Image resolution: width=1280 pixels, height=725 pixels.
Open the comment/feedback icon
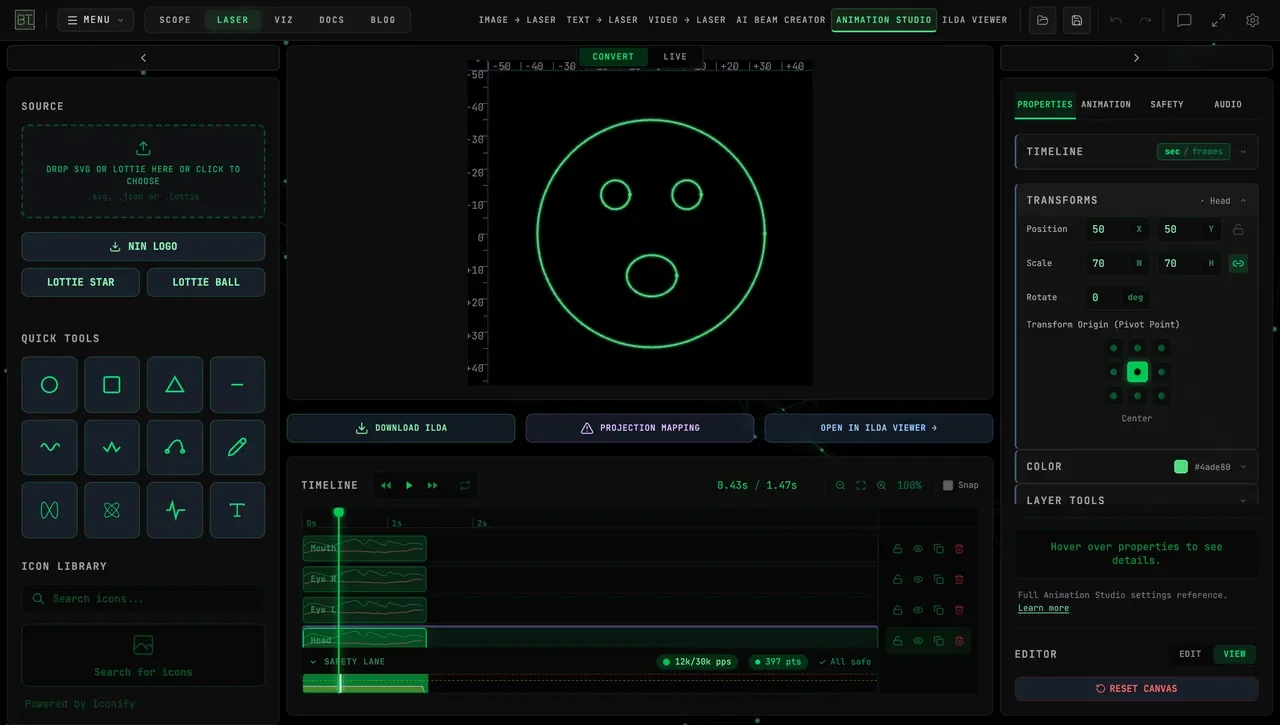pos(1184,20)
